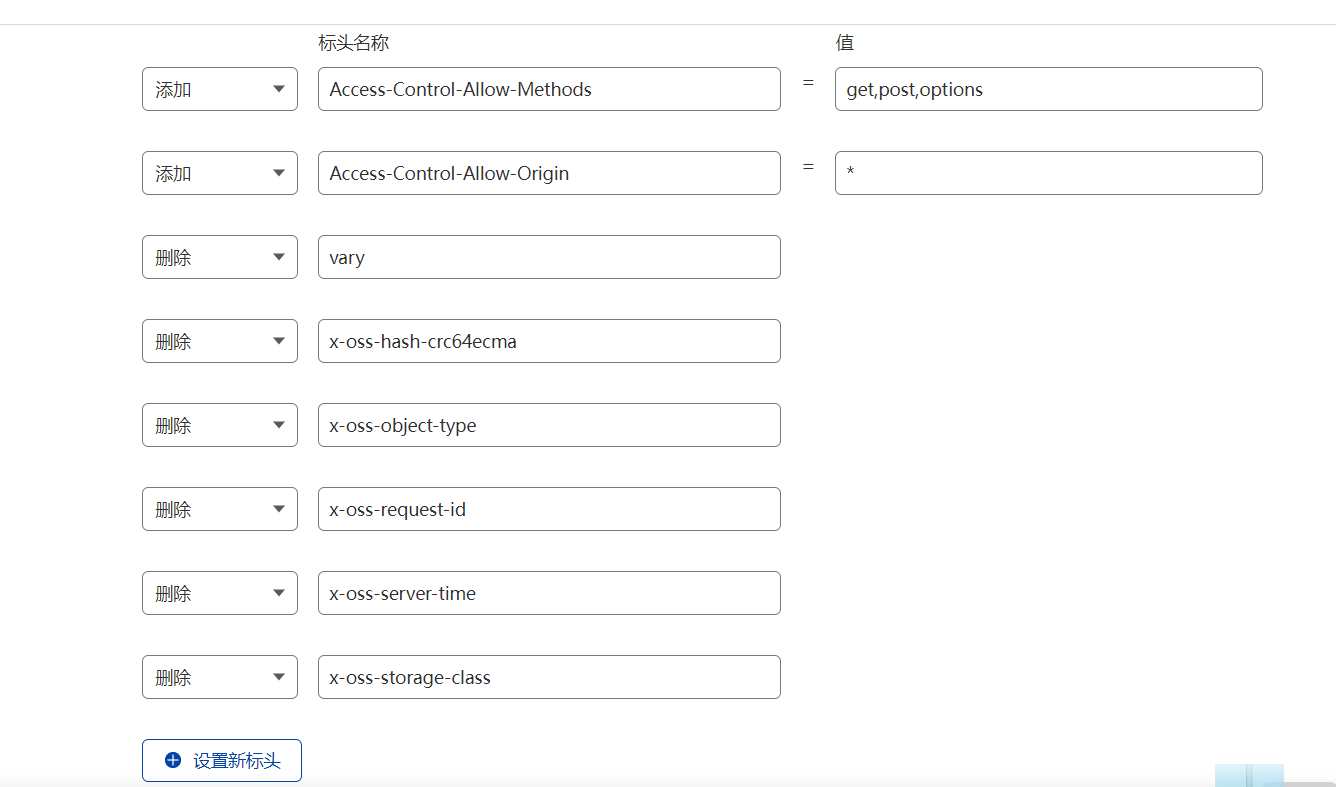Click the plus icon in 设置新标头 button
The width and height of the screenshot is (1336, 787).
tap(172, 761)
